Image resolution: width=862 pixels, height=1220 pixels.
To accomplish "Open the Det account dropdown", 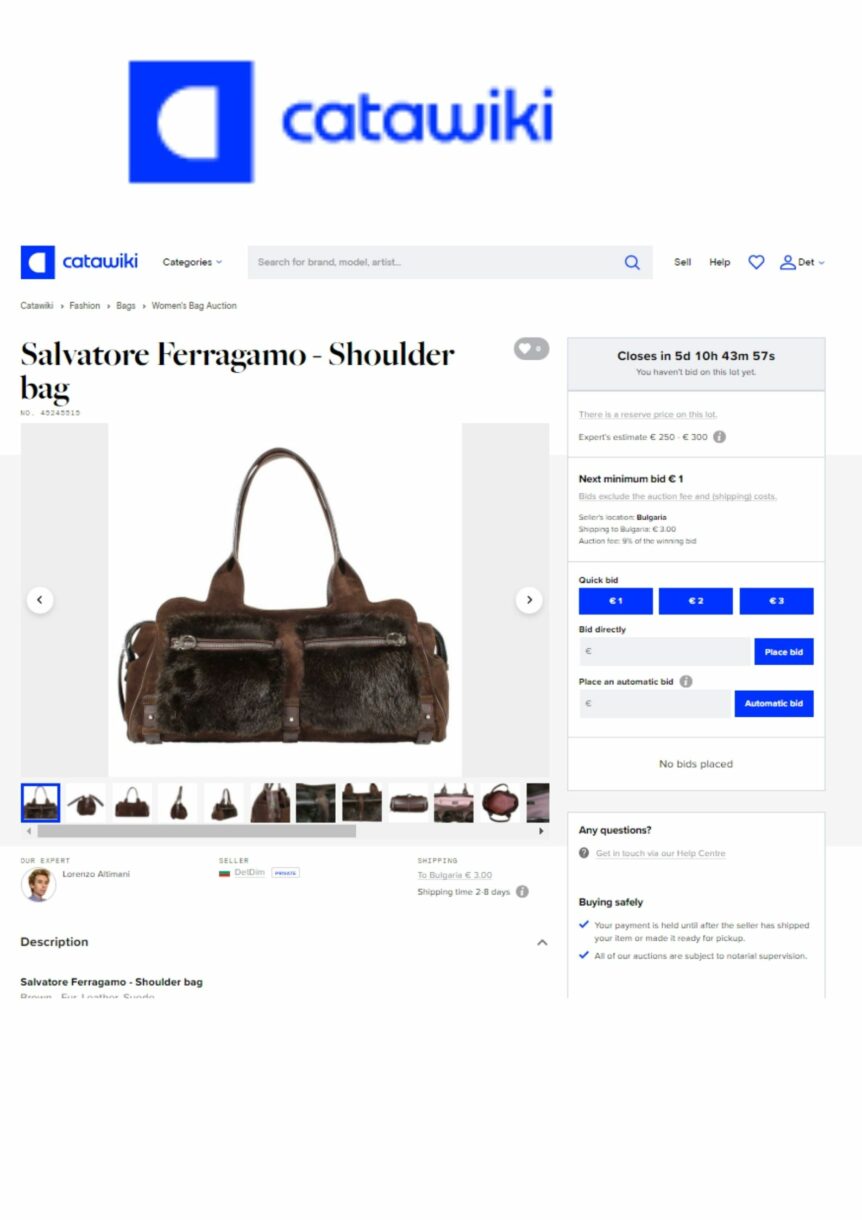I will coord(803,262).
